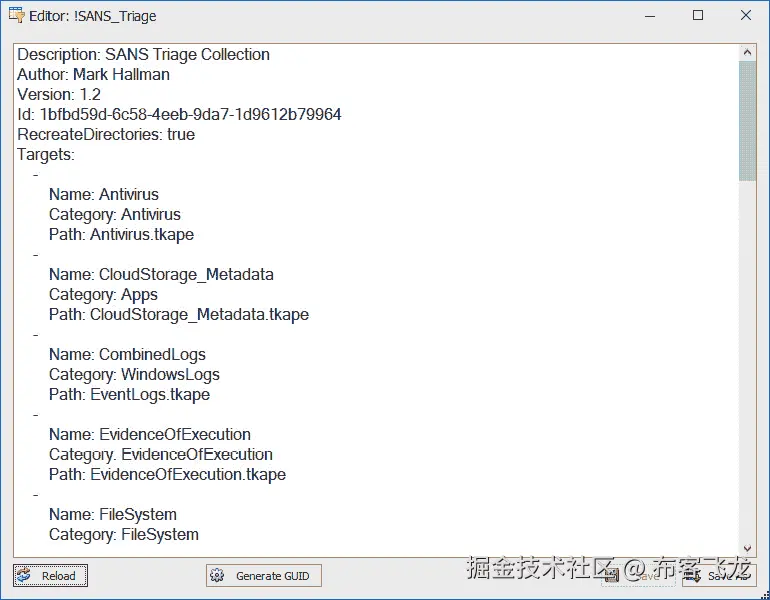Click the line 'Description: SANS Triage Collection'
770x600 pixels.
point(143,55)
